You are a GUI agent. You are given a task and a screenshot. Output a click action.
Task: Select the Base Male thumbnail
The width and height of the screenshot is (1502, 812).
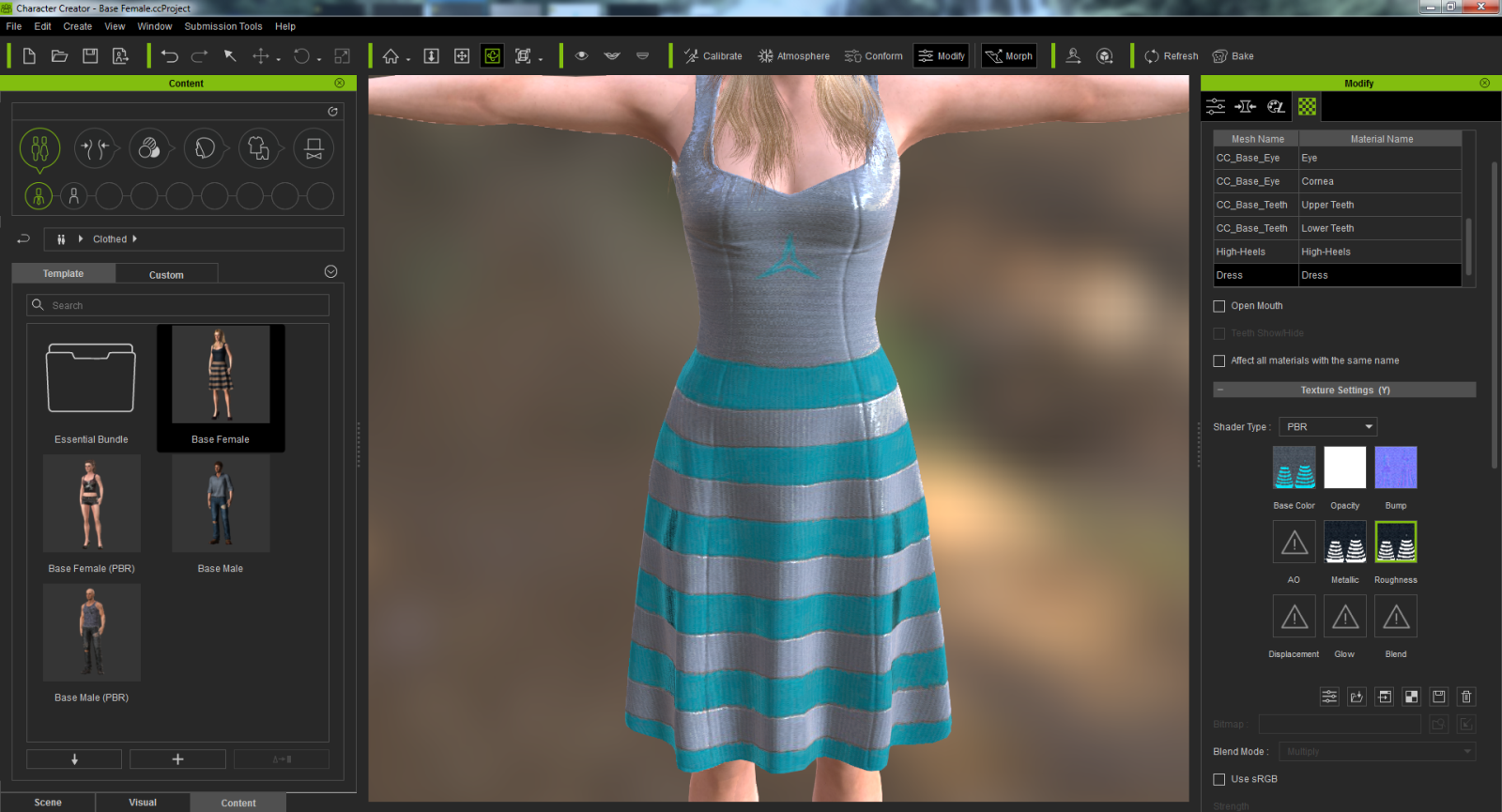pyautogui.click(x=221, y=504)
